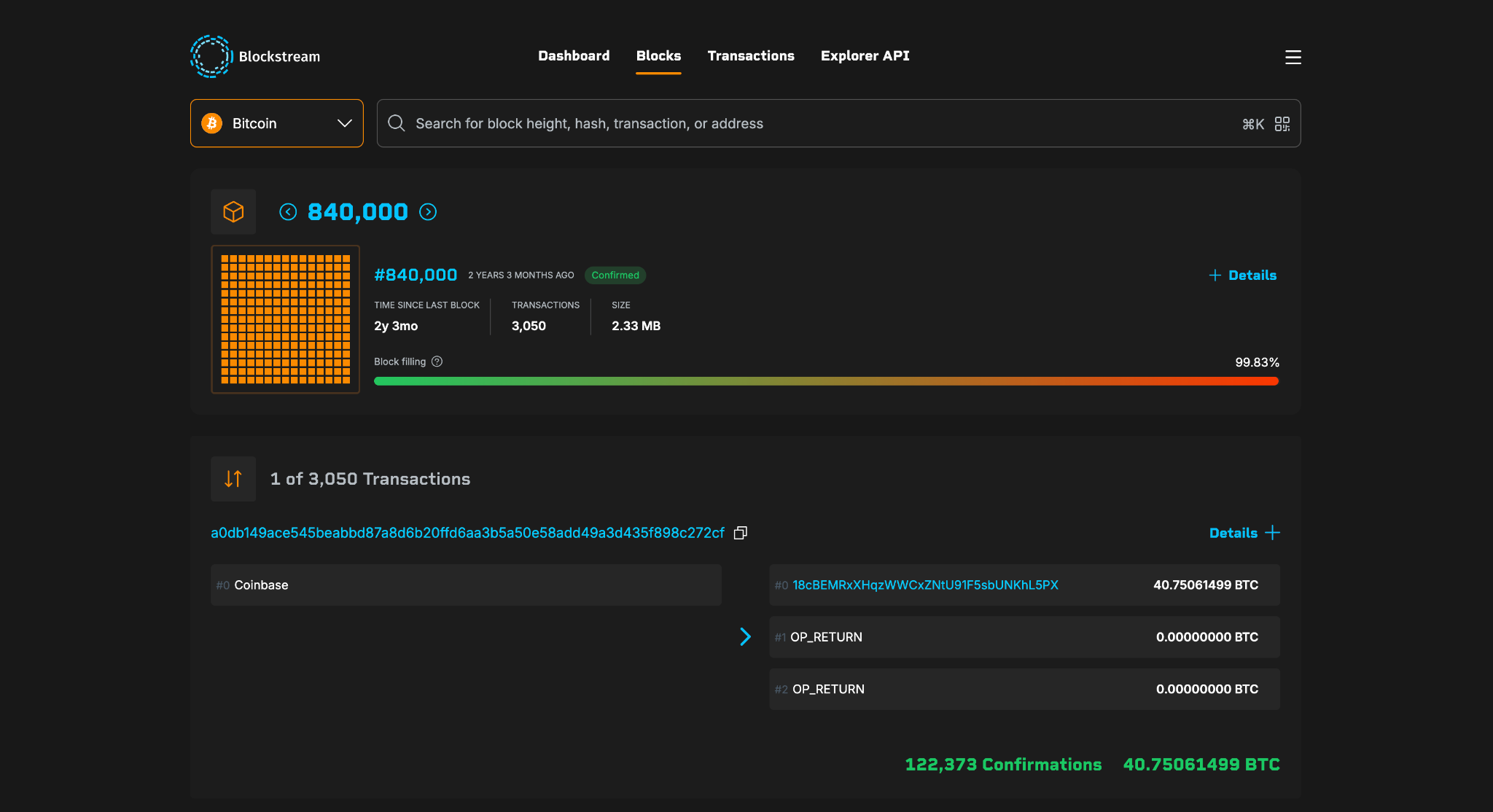Click the Confirmed status badge
This screenshot has width=1493, height=812.
(x=615, y=275)
